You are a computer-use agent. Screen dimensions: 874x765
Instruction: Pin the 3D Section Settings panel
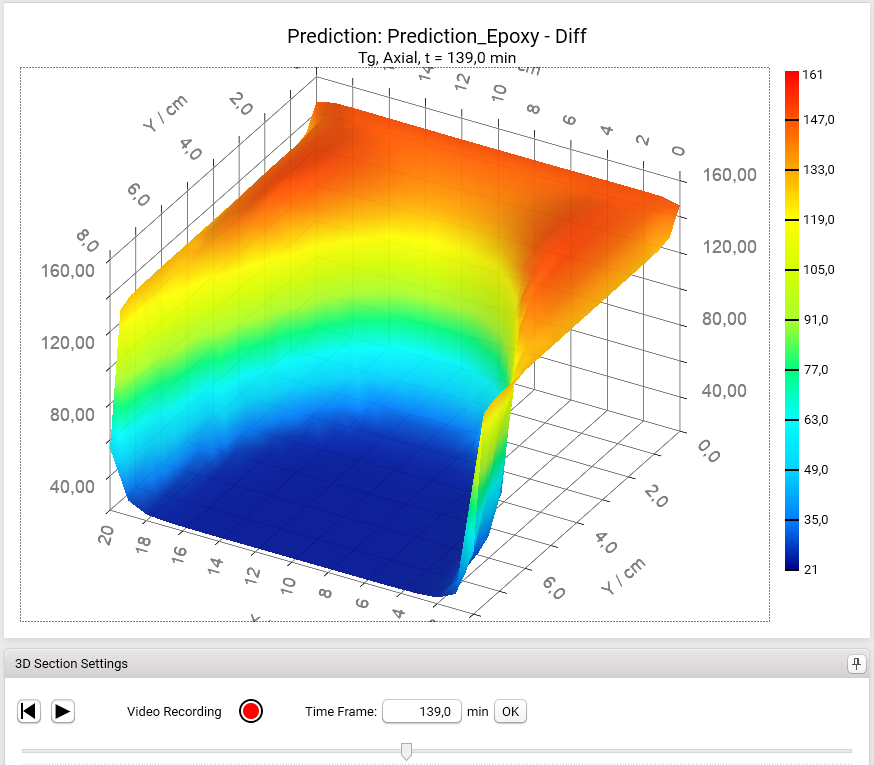click(856, 664)
